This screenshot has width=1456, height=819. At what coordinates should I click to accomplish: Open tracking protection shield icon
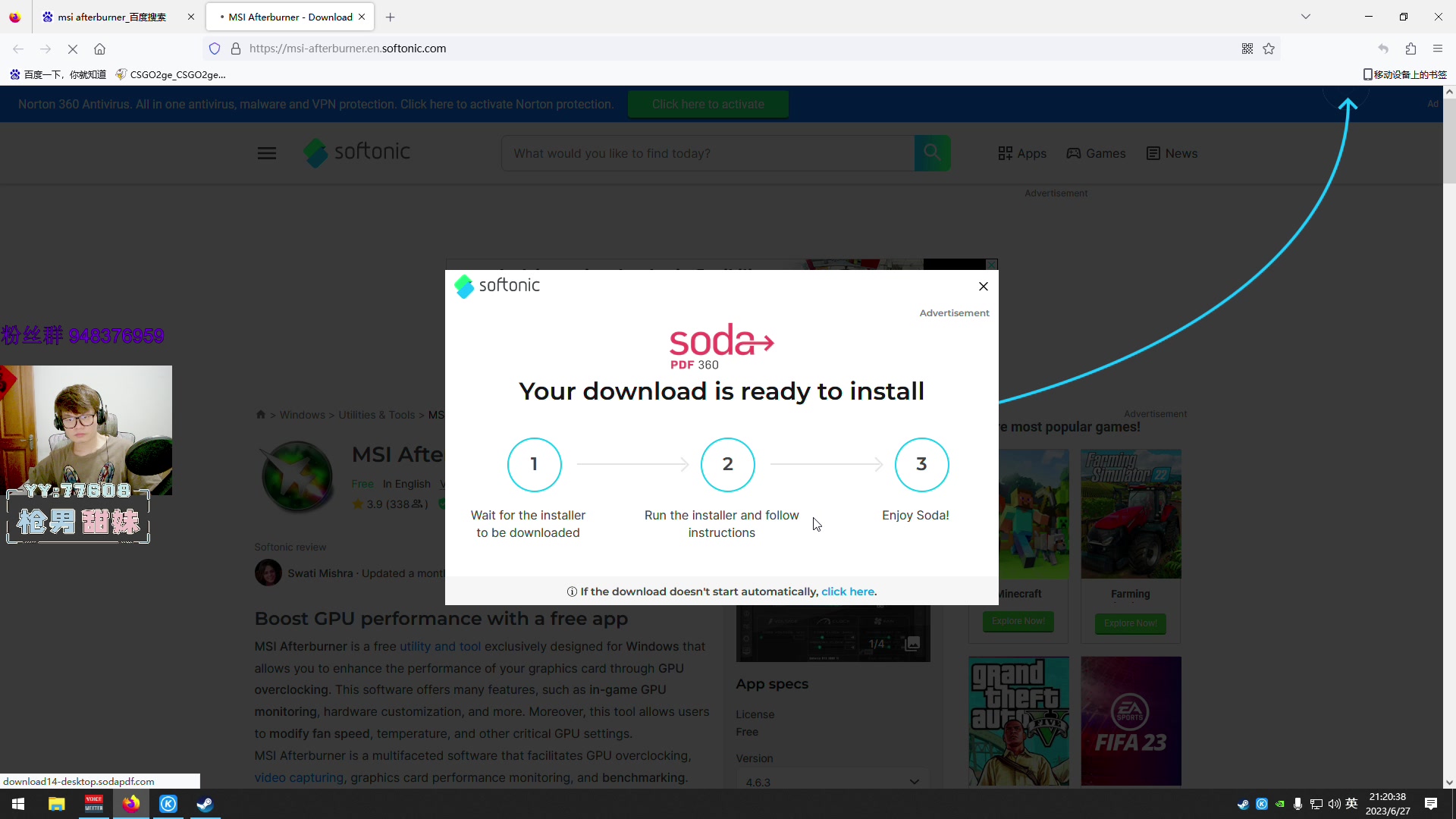[x=215, y=49]
